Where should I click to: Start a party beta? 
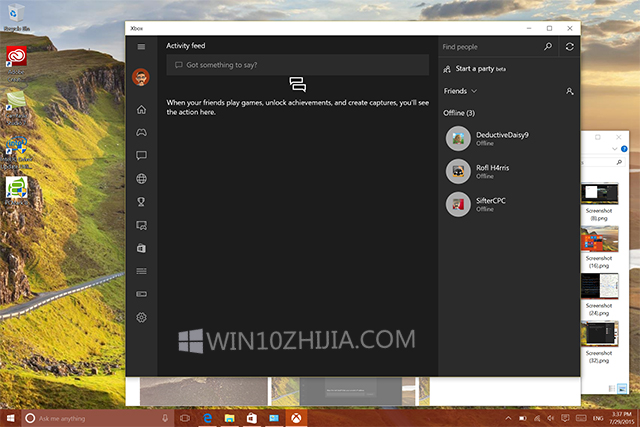(480, 69)
